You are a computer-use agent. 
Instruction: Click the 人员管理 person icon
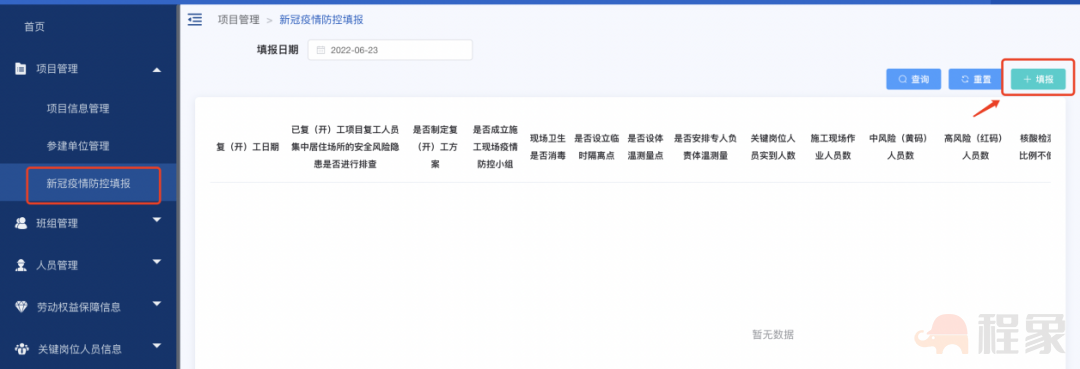(21, 265)
